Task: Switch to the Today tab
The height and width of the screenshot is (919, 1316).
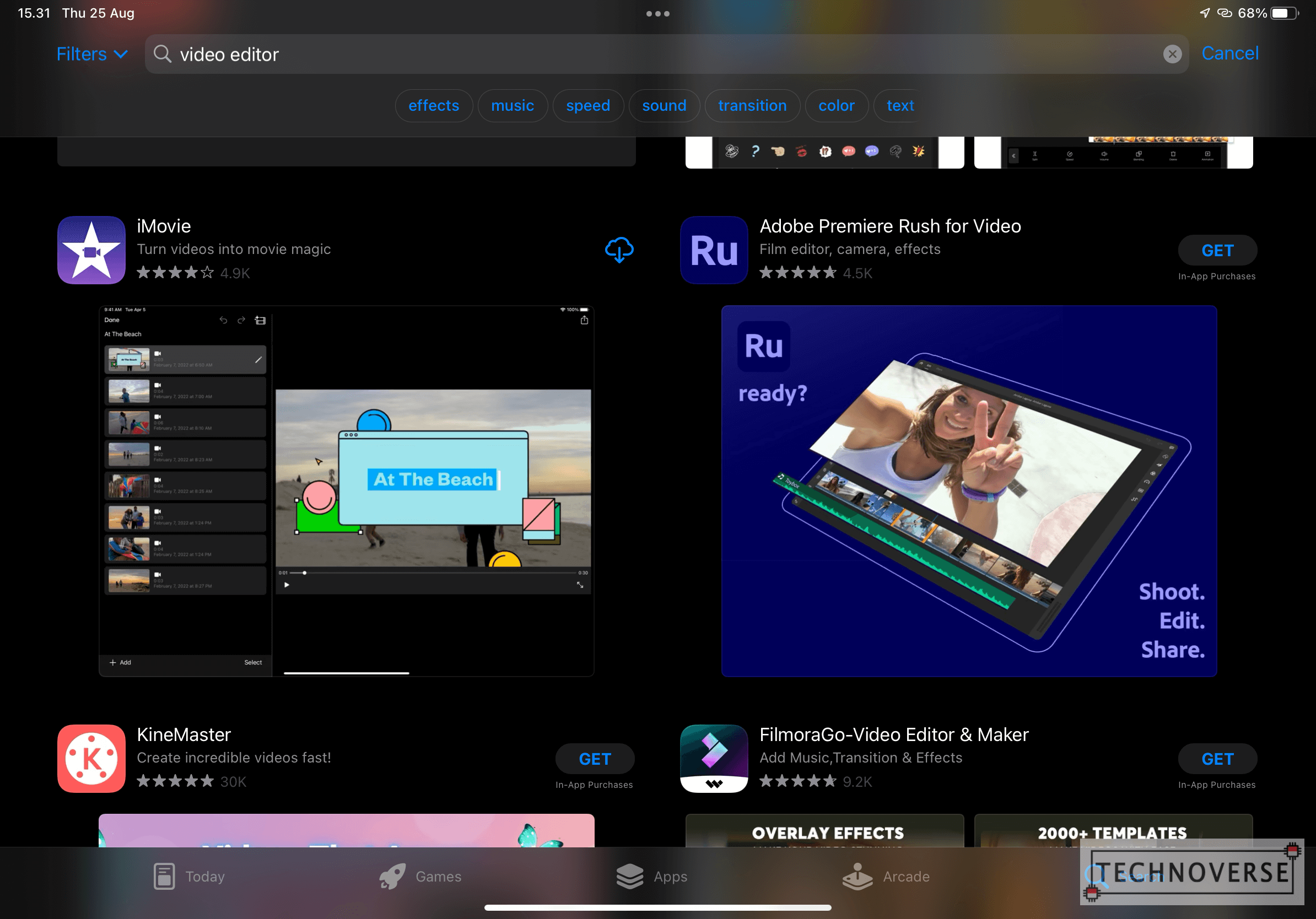Action: (188, 876)
